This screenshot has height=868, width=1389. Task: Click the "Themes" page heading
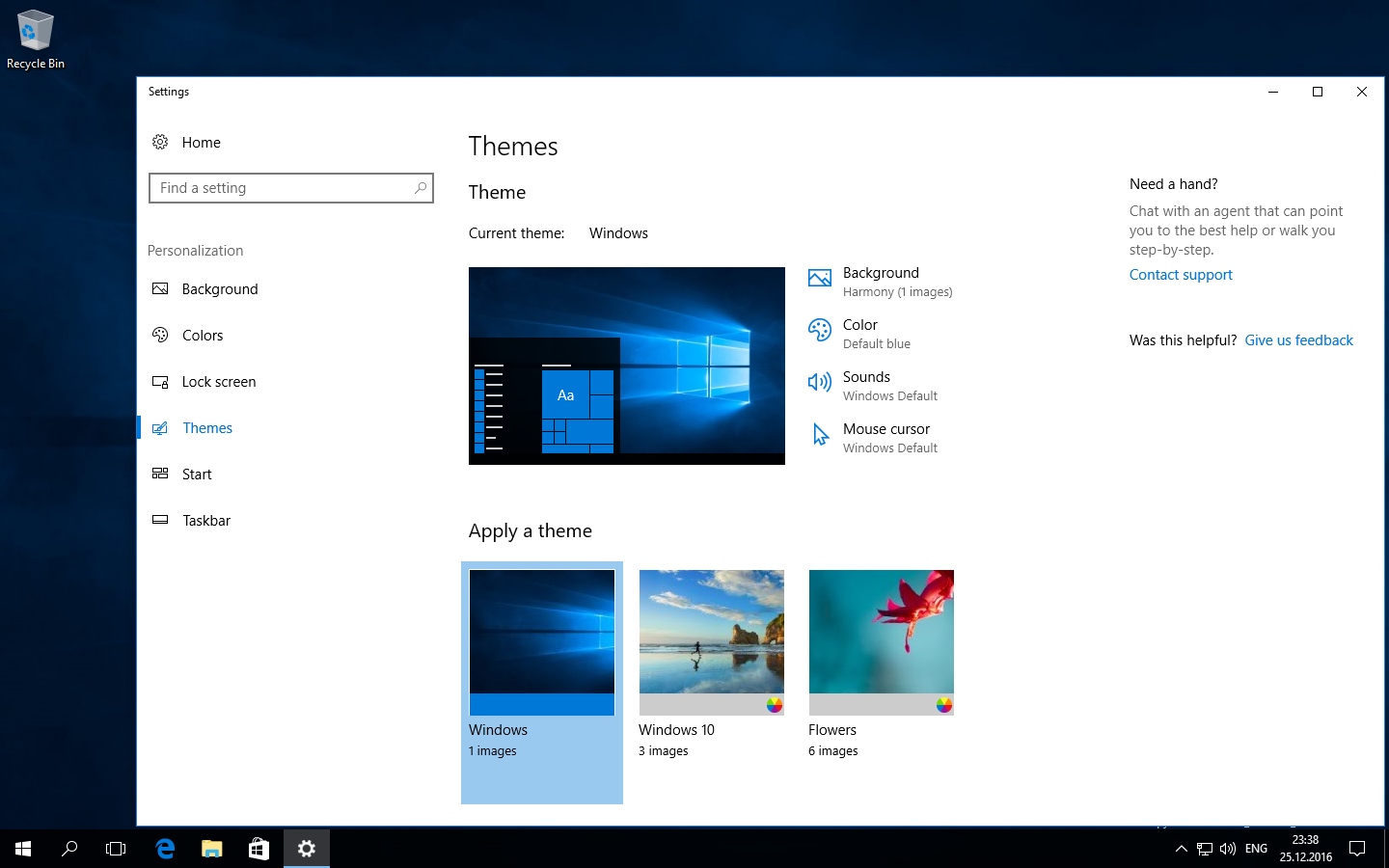(513, 147)
